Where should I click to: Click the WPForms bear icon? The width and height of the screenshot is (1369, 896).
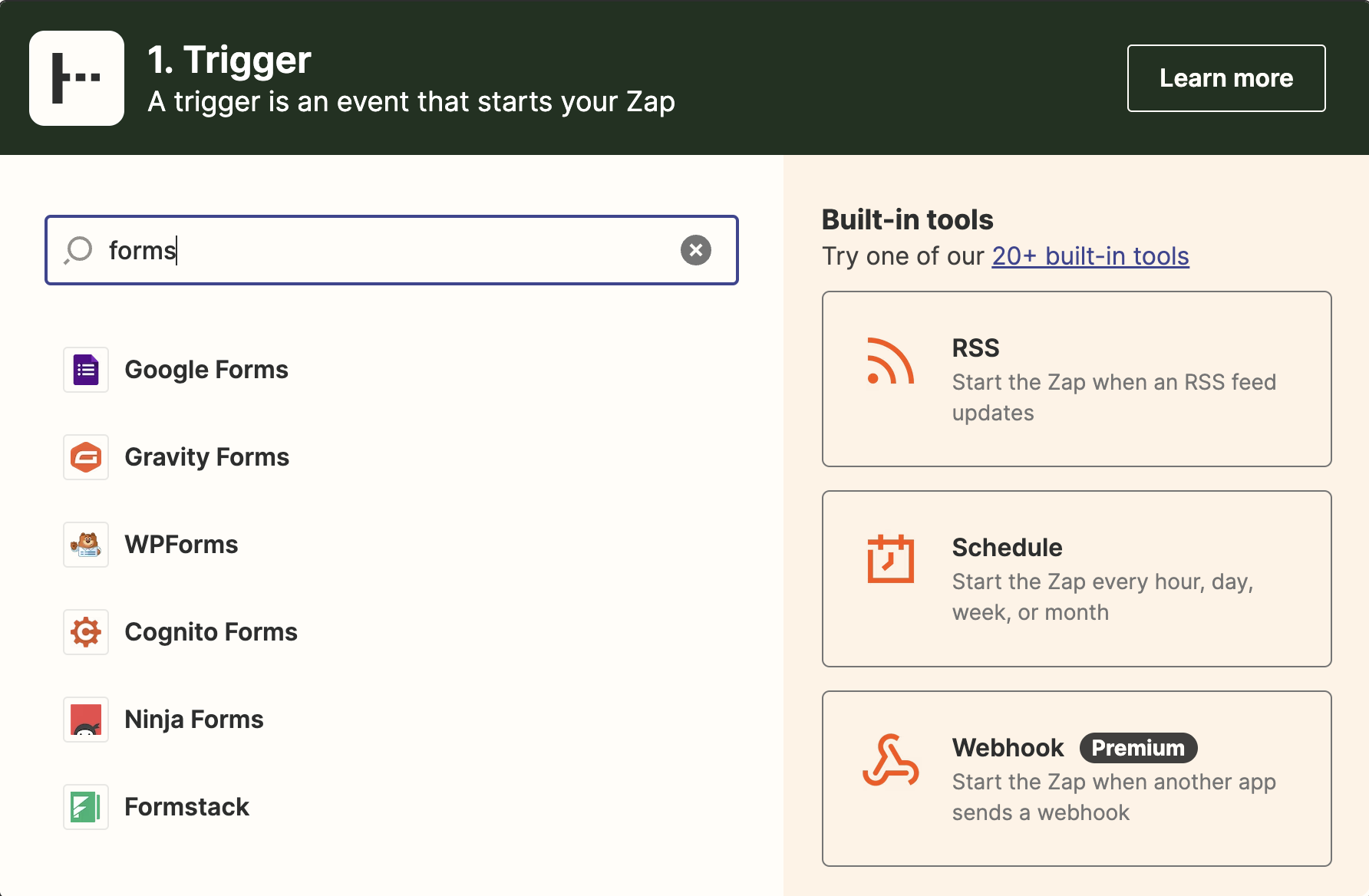tap(85, 545)
